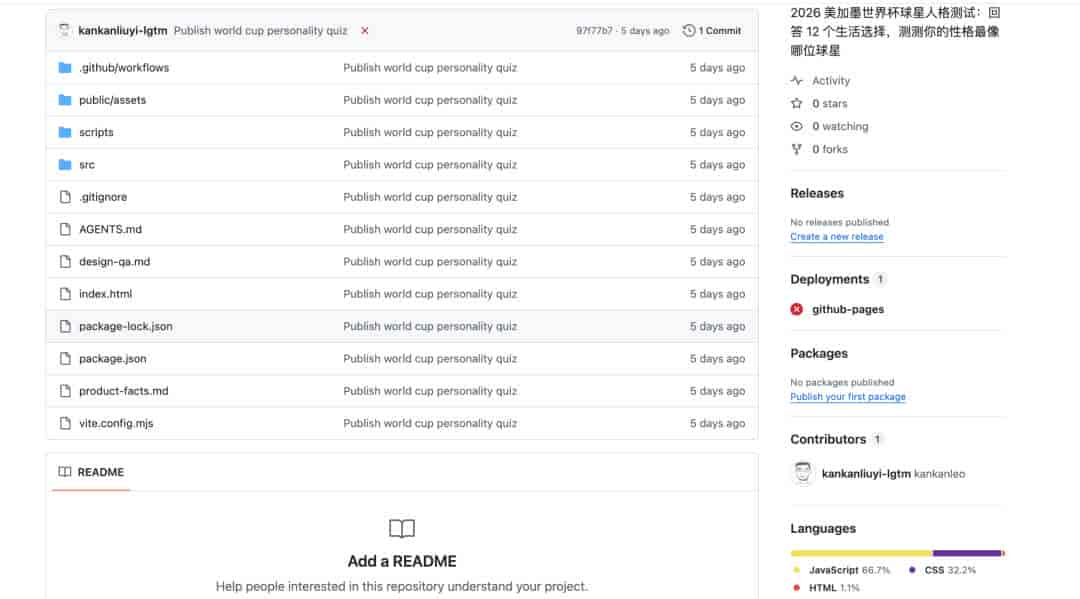
Task: Open the vite.config.mjs file
Action: [116, 423]
